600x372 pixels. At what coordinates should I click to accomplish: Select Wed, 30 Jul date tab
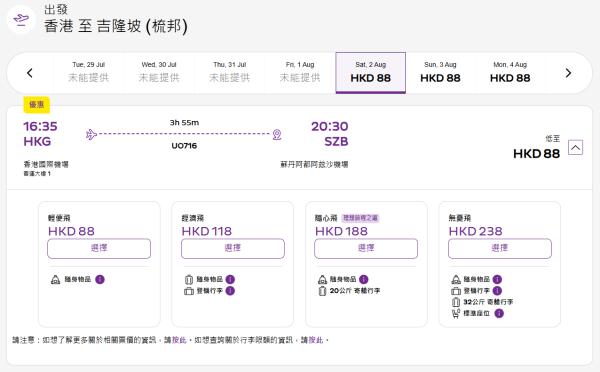tap(159, 72)
